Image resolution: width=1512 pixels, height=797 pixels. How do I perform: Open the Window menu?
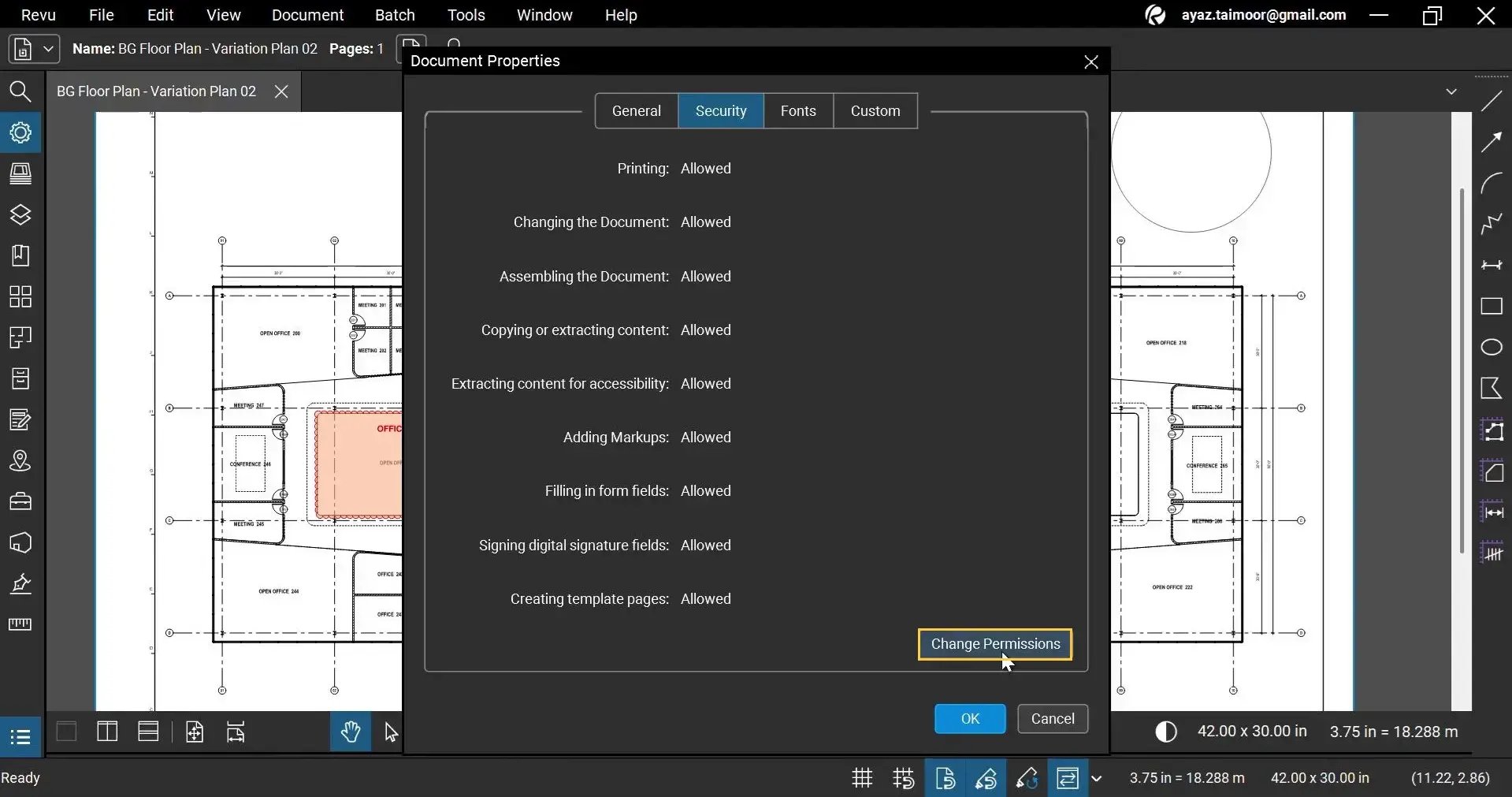point(544,15)
